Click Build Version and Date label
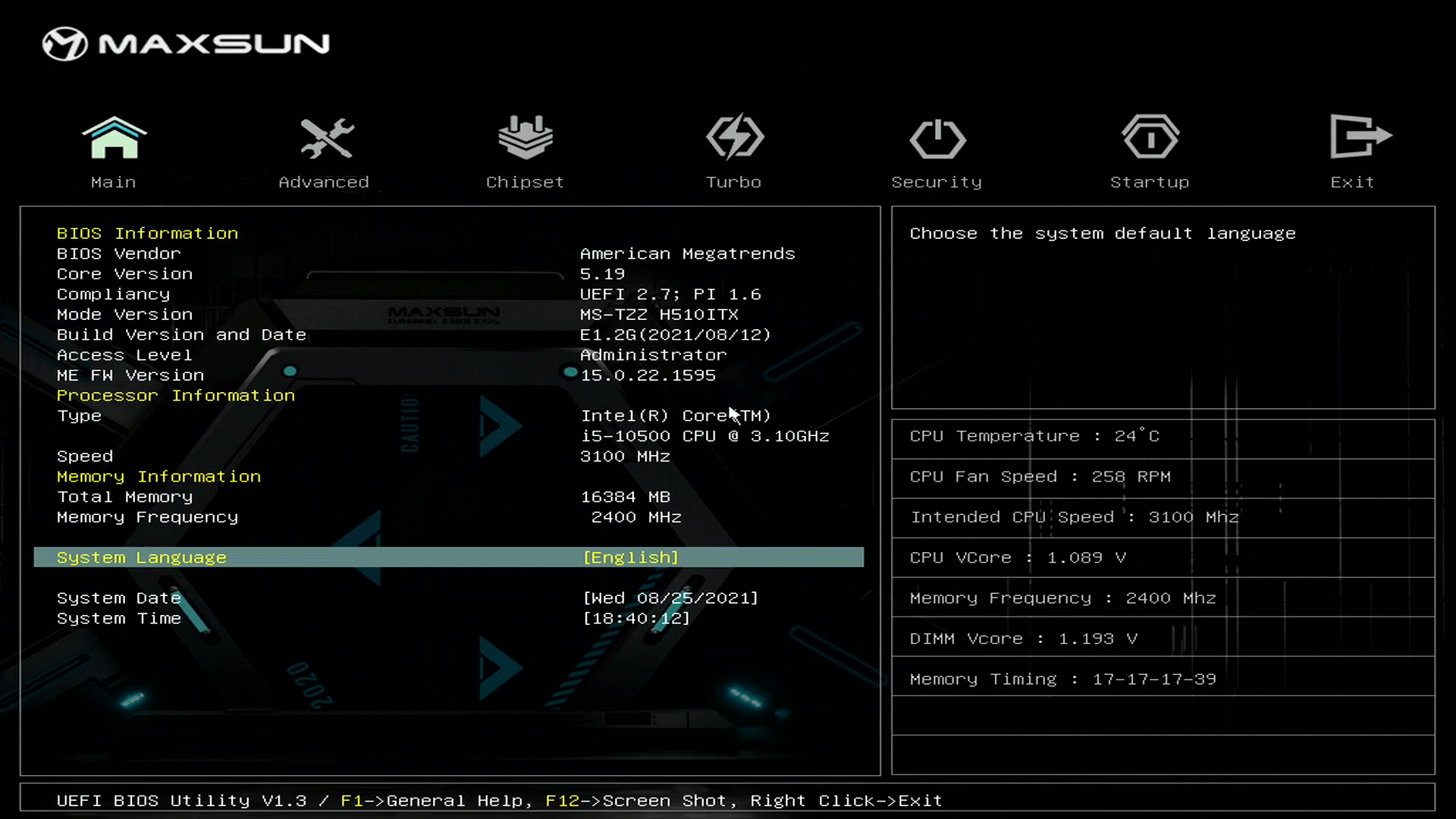The height and width of the screenshot is (819, 1456). click(x=181, y=334)
